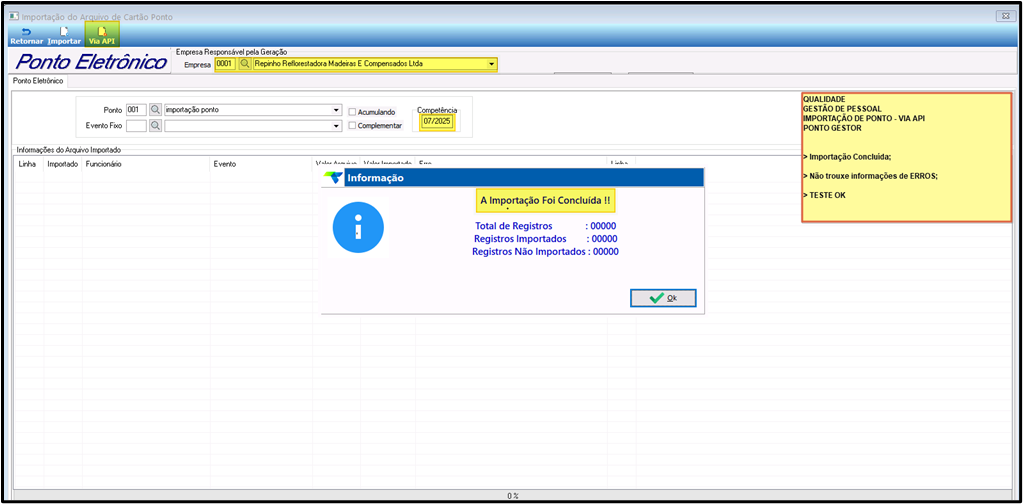Click the blue information icon in dialog
Image resolution: width=1023 pixels, height=504 pixels.
click(x=358, y=228)
